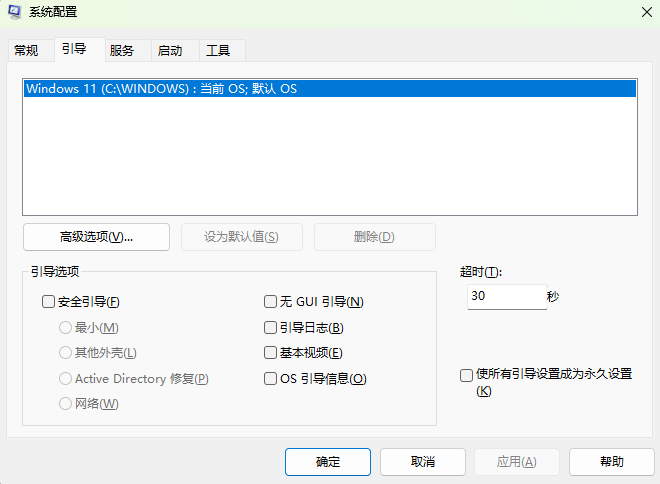Click the 取消 button
The height and width of the screenshot is (484, 660).
tap(423, 462)
